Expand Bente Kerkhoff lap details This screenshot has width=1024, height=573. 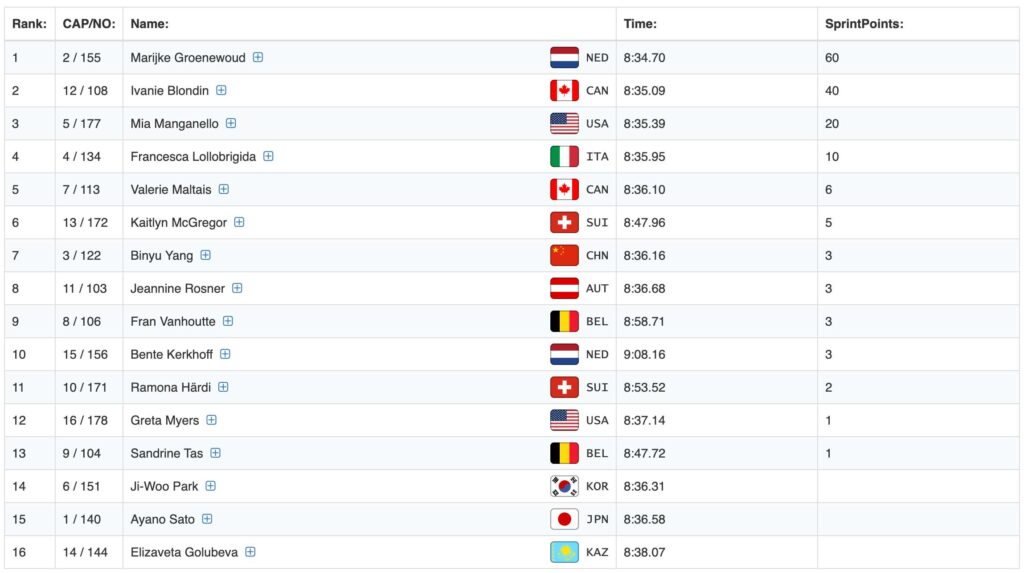pos(225,354)
